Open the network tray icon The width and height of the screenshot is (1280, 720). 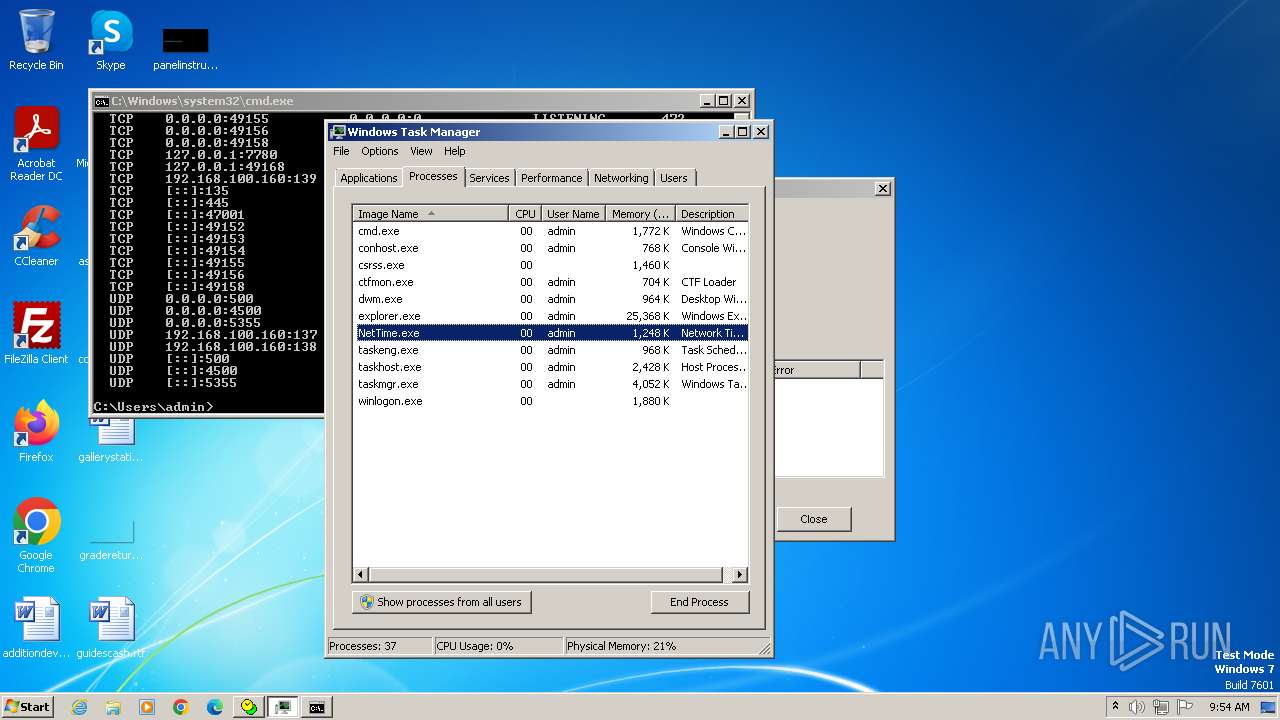coord(1161,707)
